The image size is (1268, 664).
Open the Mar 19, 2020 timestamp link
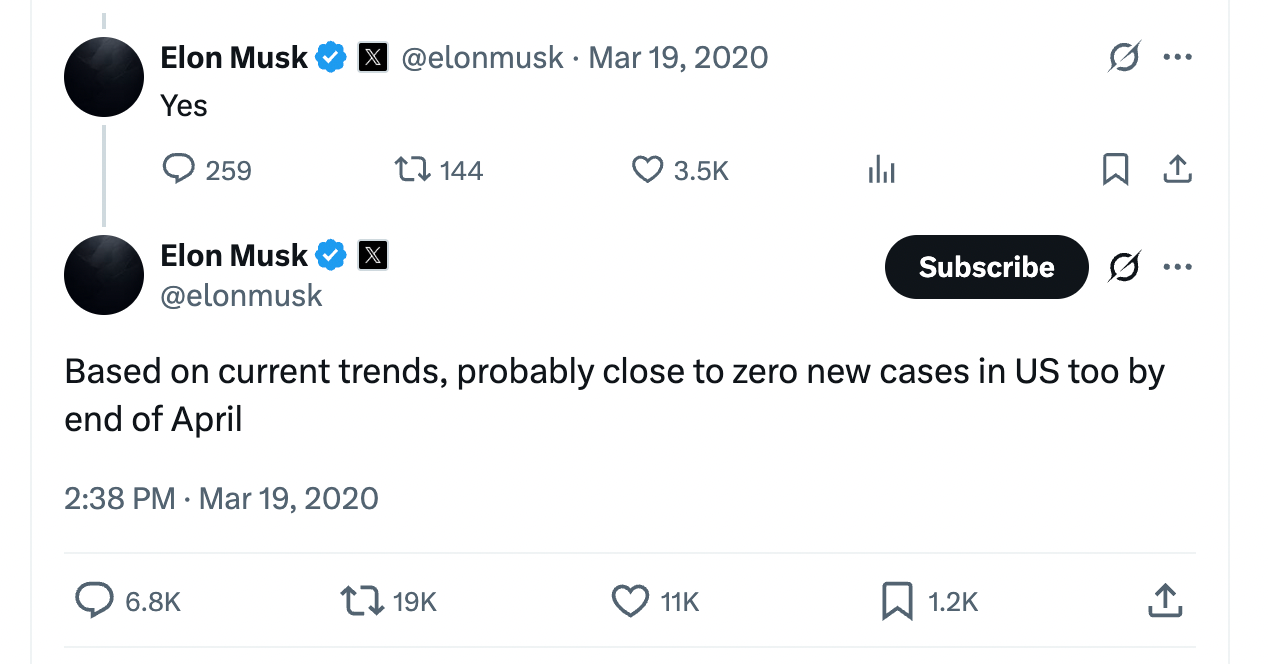(x=678, y=57)
